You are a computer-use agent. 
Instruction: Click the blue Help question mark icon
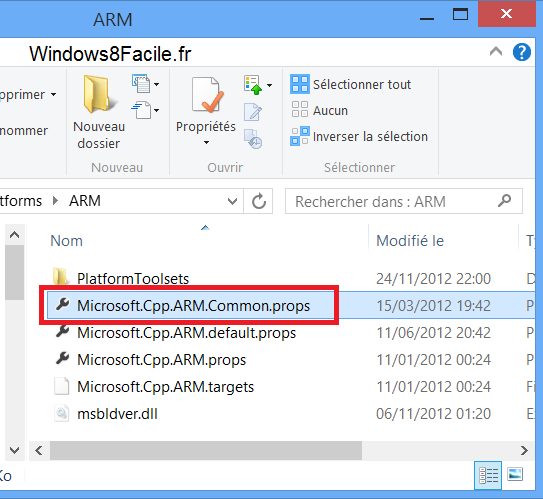522,53
